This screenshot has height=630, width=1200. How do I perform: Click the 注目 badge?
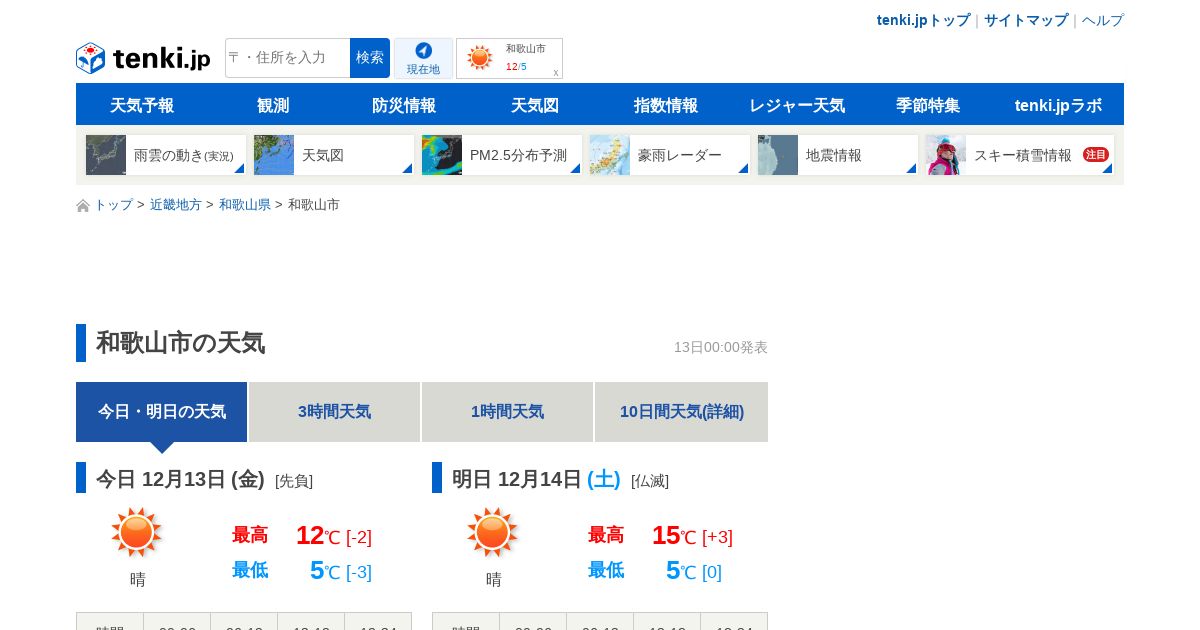click(1096, 155)
